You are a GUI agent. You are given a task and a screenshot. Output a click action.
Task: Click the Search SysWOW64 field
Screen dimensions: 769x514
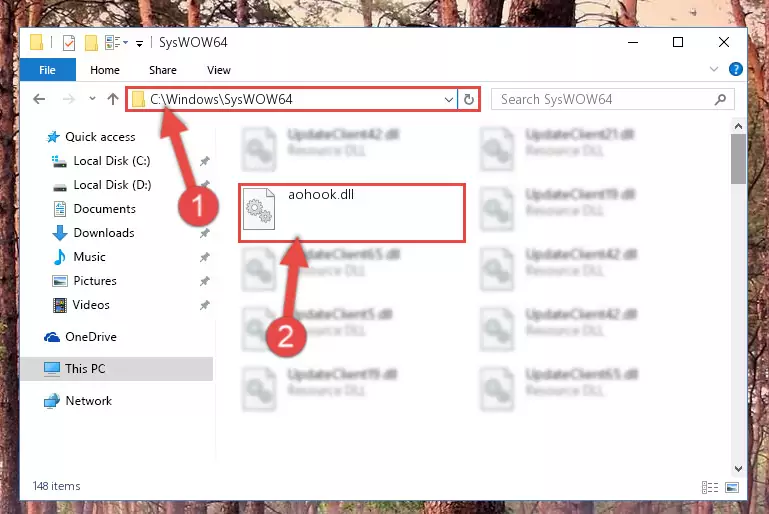click(x=613, y=100)
